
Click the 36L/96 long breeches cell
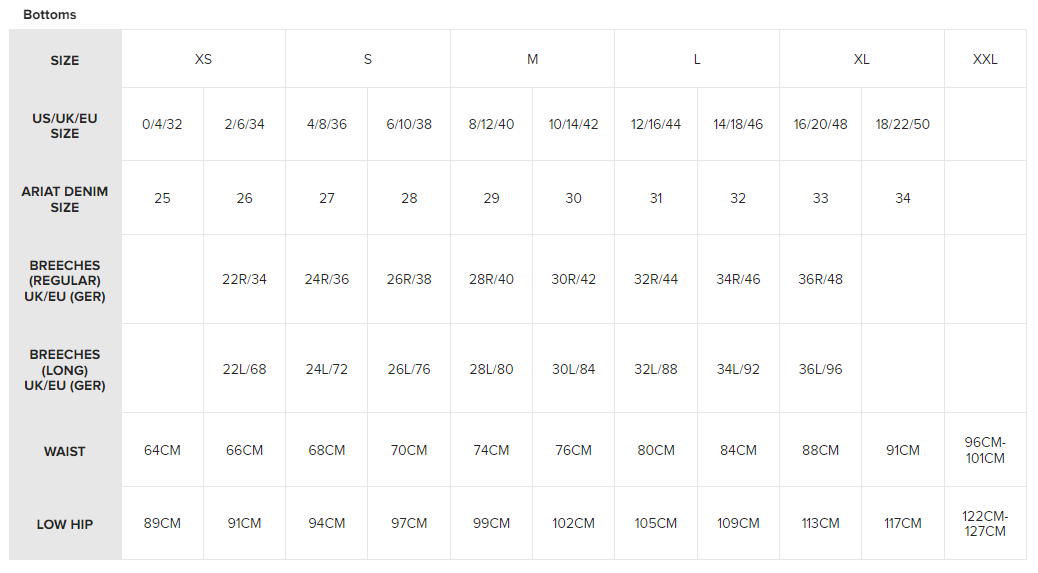[820, 369]
